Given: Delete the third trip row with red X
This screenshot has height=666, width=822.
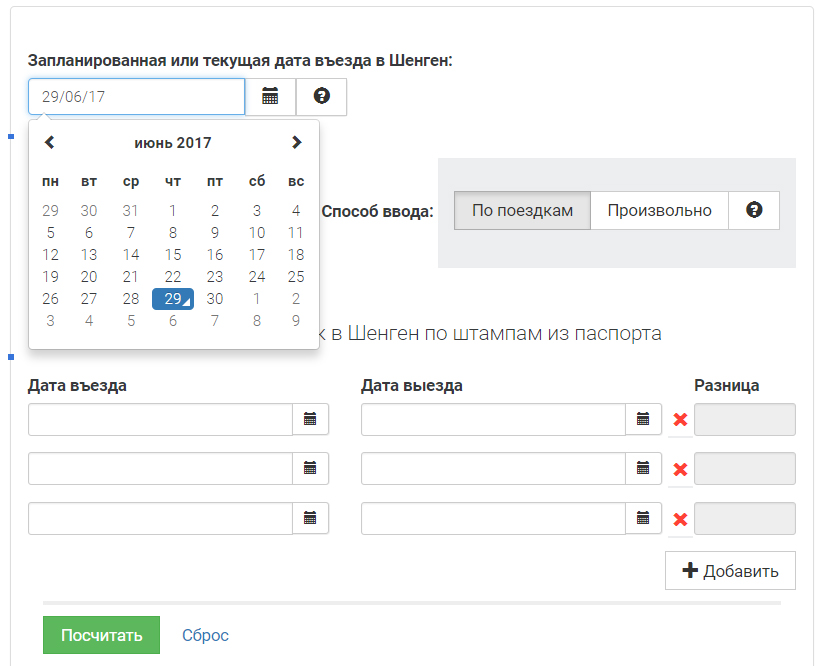Looking at the screenshot, I should click(x=680, y=519).
